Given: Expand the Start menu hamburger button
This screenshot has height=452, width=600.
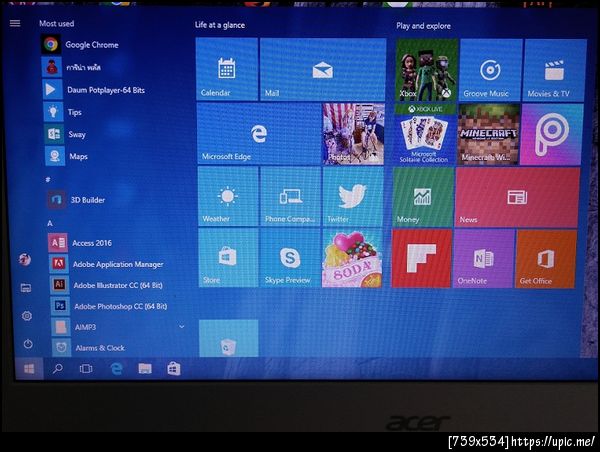Looking at the screenshot, I should 15,23.
